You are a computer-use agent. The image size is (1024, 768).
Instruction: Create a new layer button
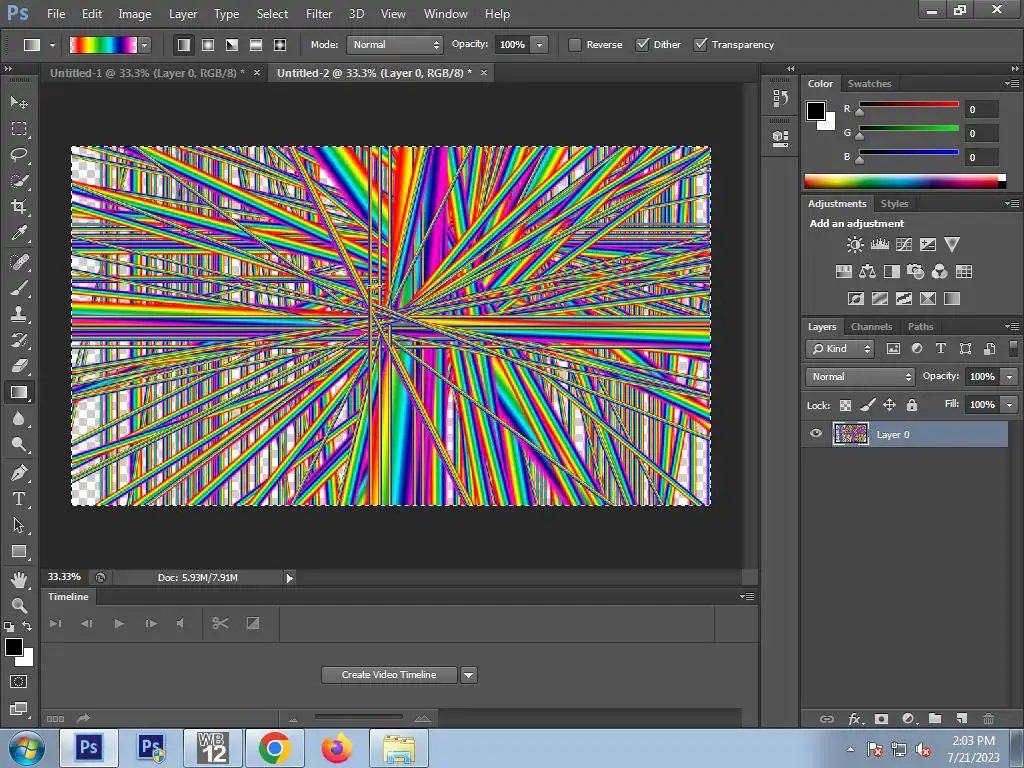pos(961,719)
